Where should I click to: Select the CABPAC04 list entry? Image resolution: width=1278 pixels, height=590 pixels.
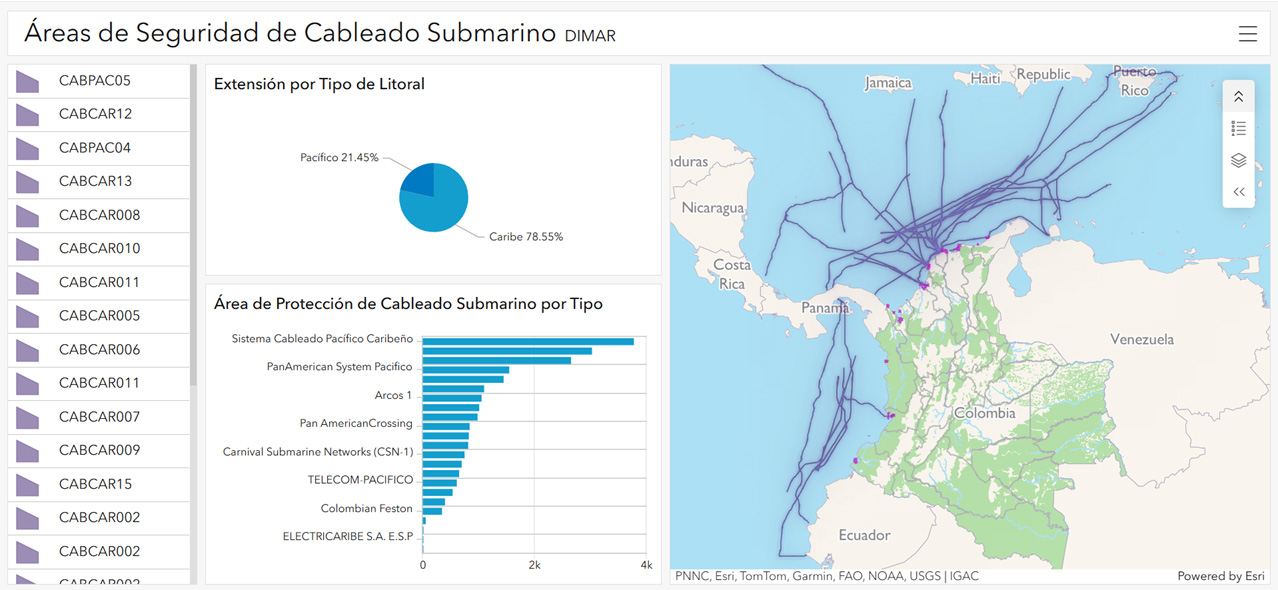click(95, 148)
